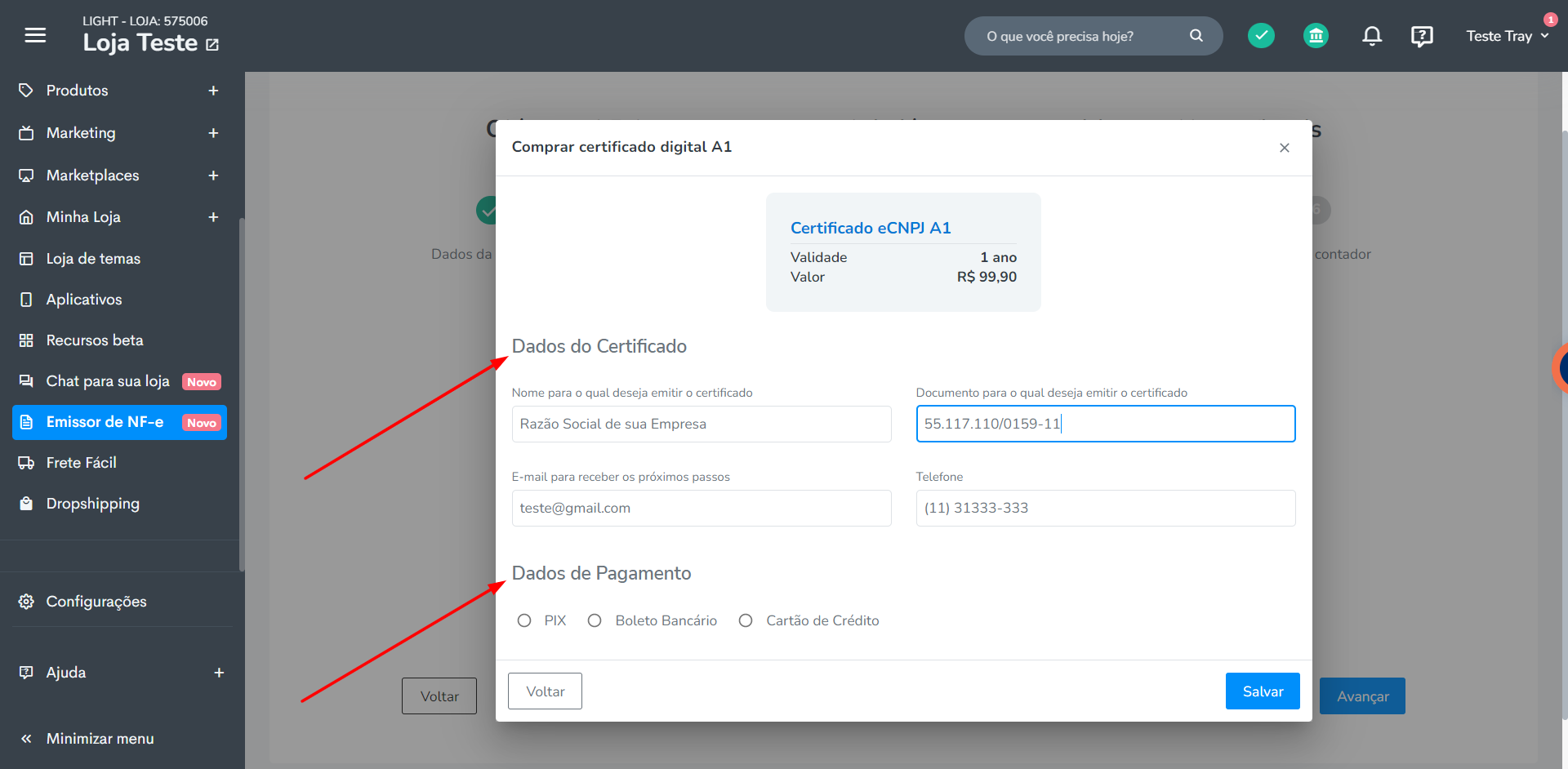1568x769 pixels.
Task: Open Emissor de NF-e menu item
Action: (x=119, y=422)
